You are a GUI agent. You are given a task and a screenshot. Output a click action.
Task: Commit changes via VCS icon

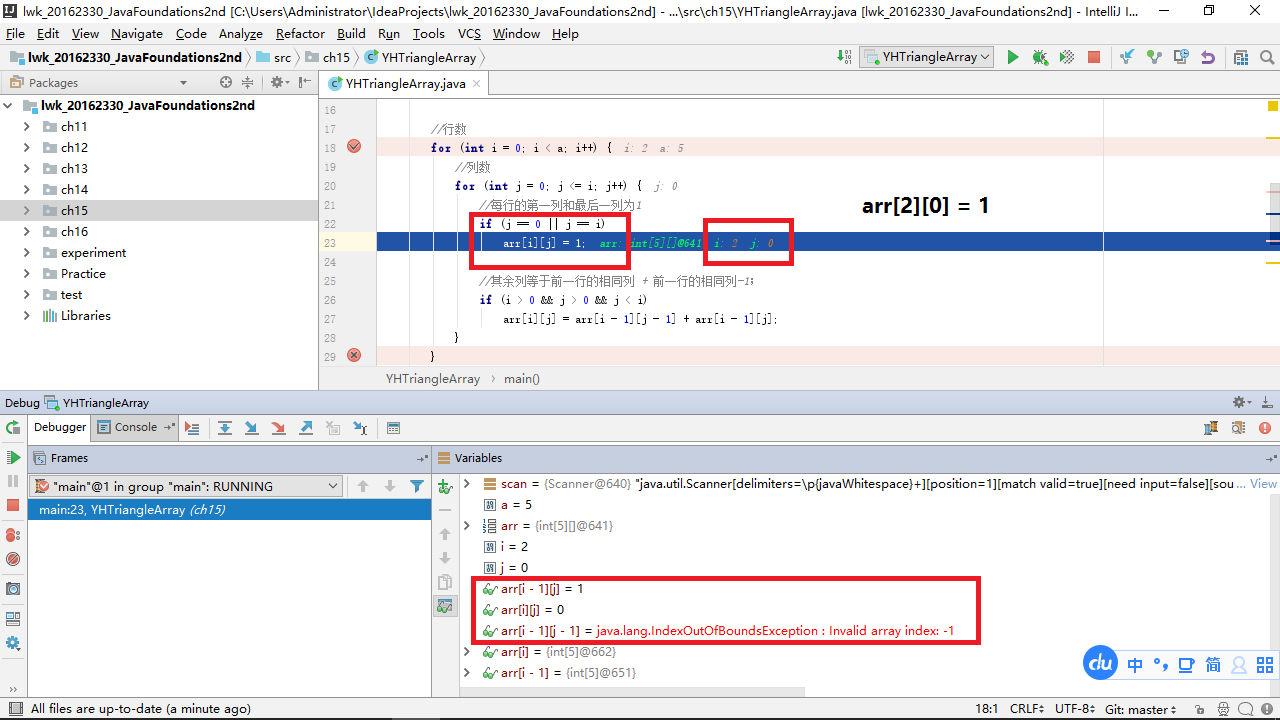pos(1154,57)
